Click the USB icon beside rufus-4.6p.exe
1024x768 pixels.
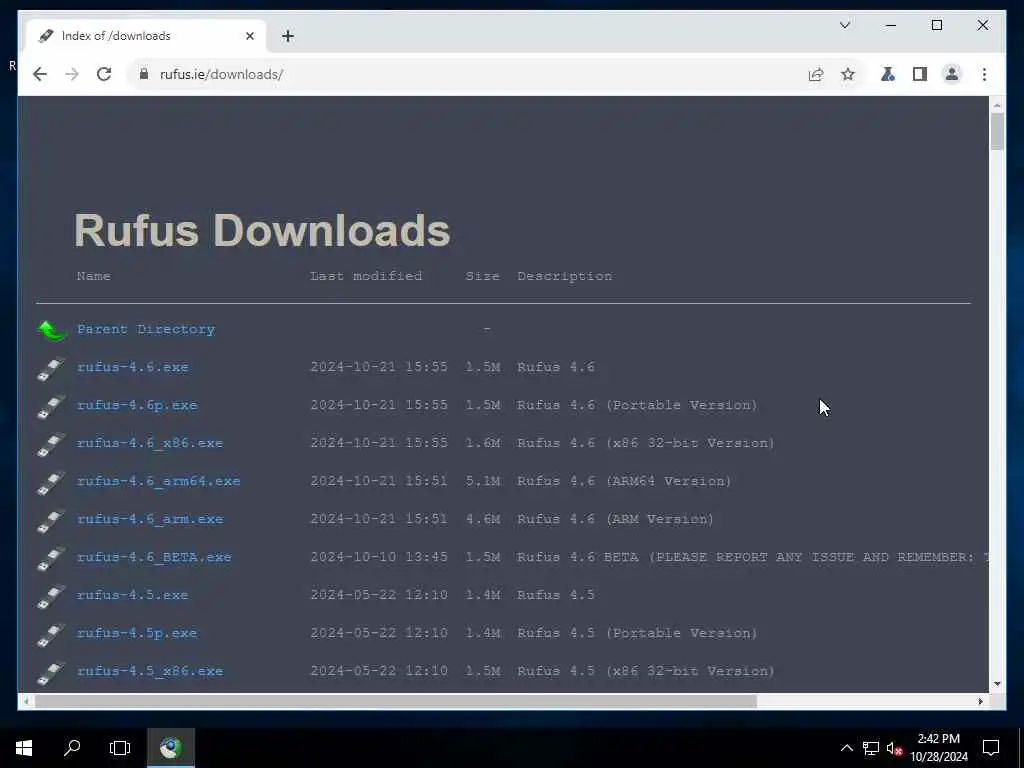[51, 407]
